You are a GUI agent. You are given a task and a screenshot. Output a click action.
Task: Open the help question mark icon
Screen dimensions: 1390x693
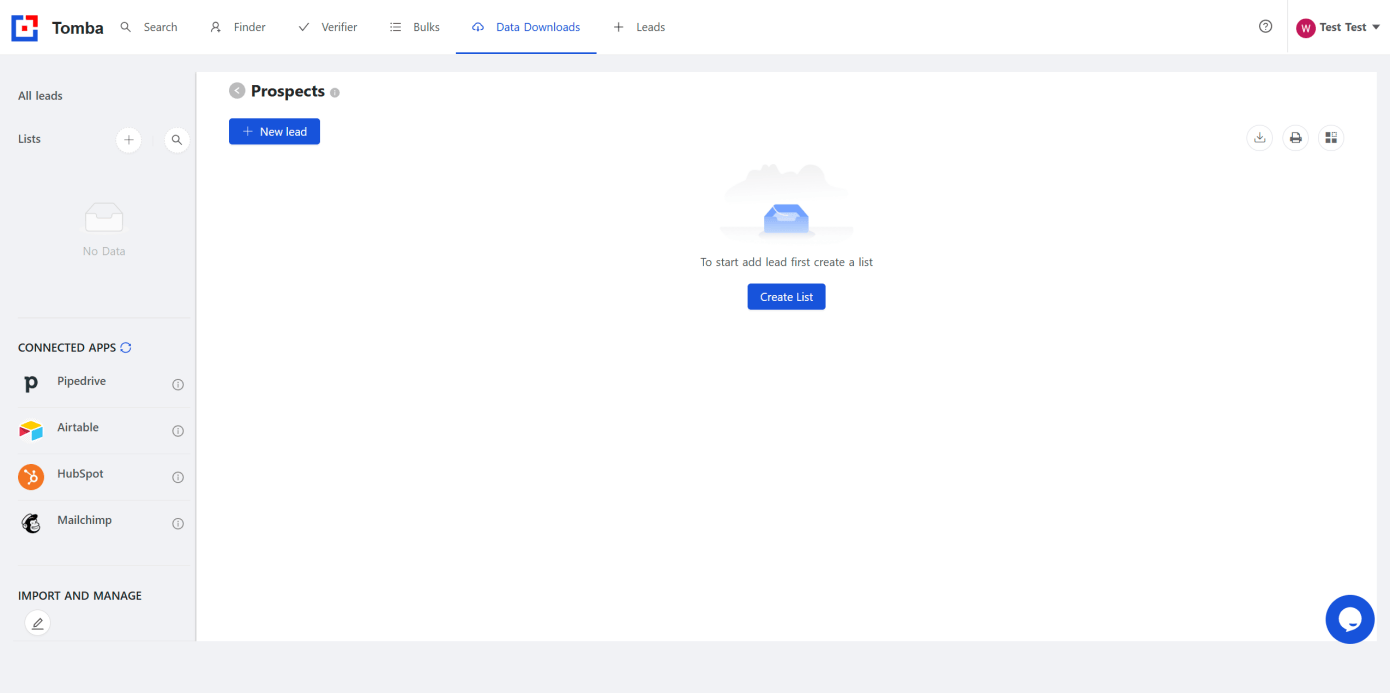click(x=1266, y=27)
